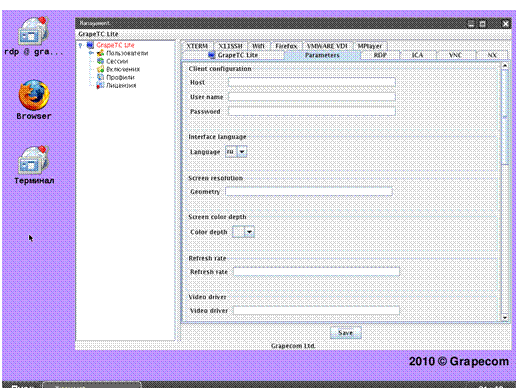Screen dimensions: 518x391
Task: Collapse the GrapeTC Lite root tree node
Action: click(x=80, y=45)
